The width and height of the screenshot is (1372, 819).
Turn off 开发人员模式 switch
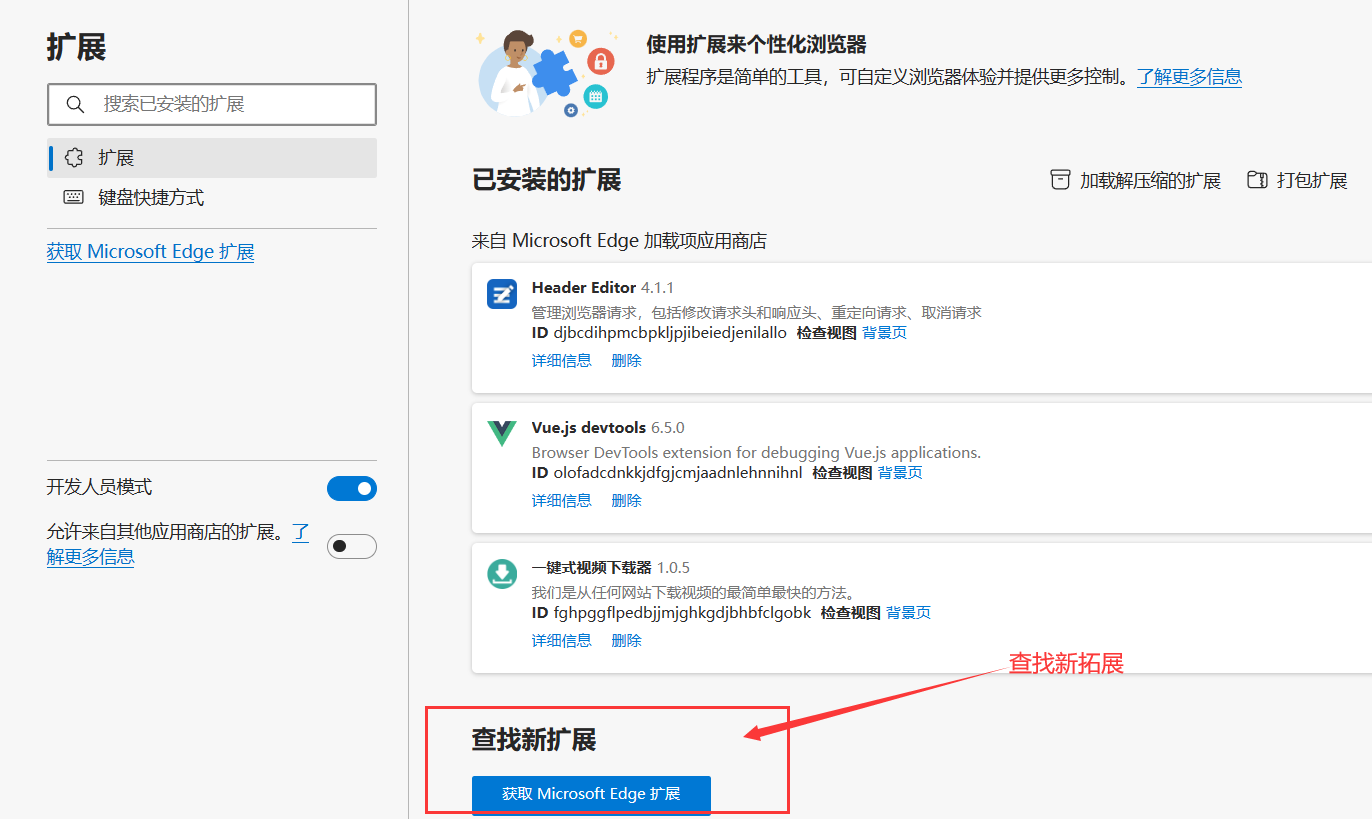coord(352,488)
